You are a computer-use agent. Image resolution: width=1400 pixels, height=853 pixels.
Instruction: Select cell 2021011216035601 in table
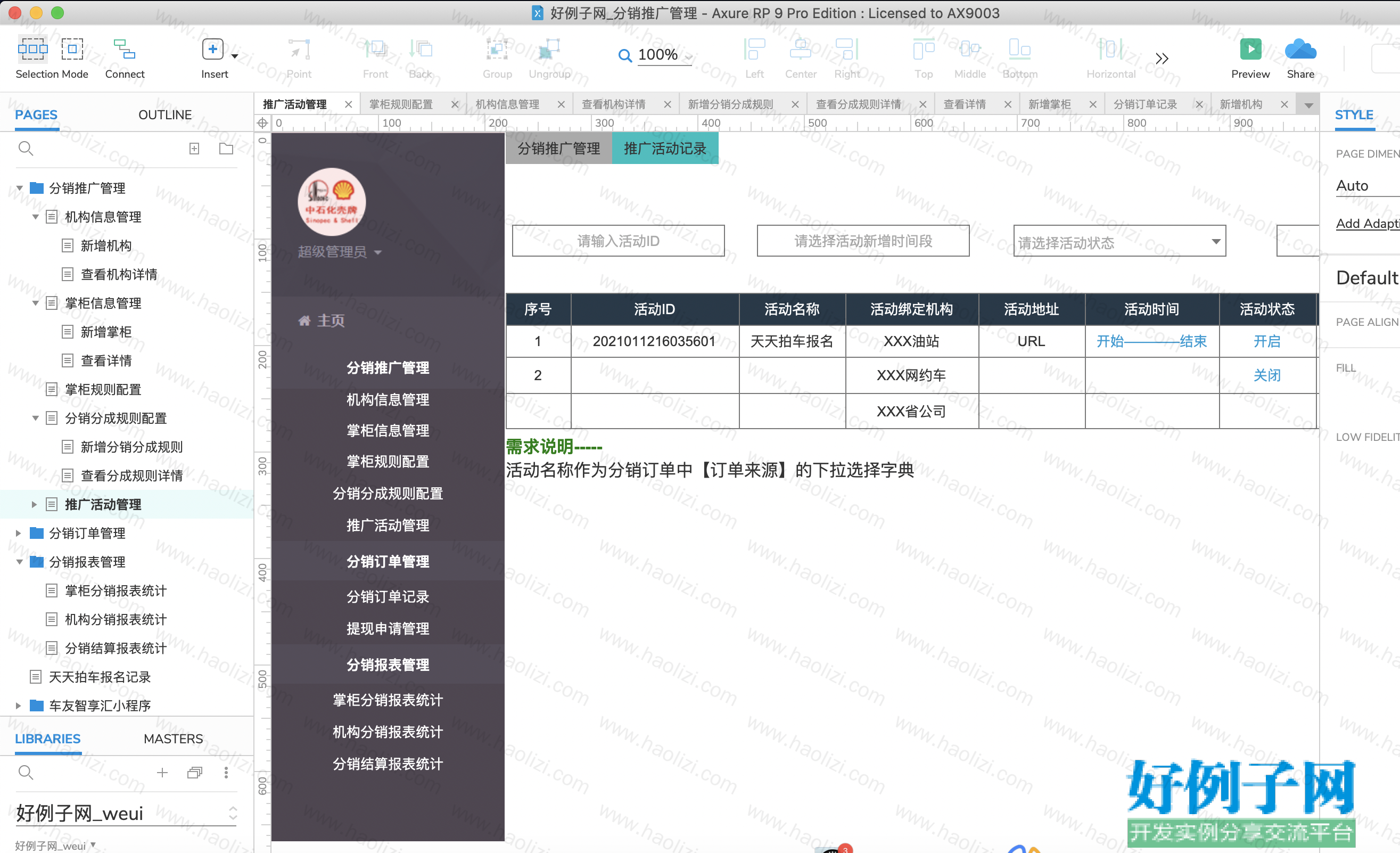click(x=655, y=341)
